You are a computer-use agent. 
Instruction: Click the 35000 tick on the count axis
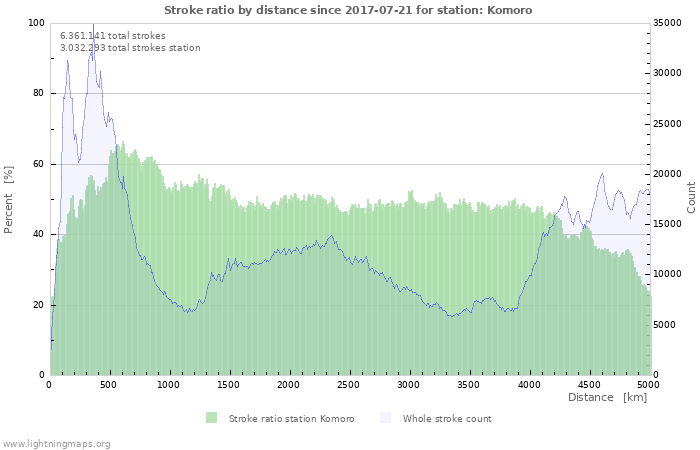(669, 23)
